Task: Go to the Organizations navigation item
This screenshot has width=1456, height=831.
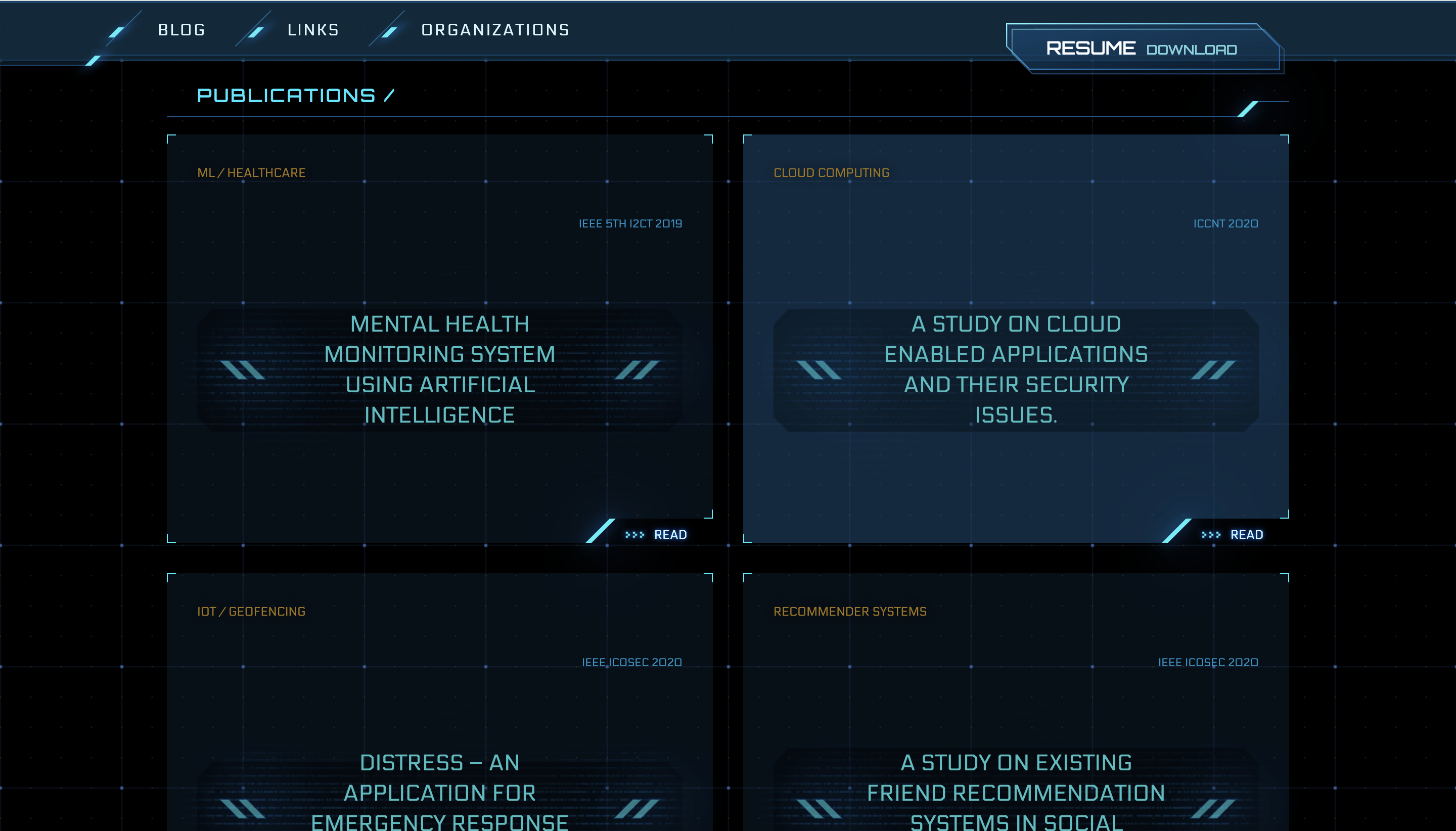Action: click(495, 30)
